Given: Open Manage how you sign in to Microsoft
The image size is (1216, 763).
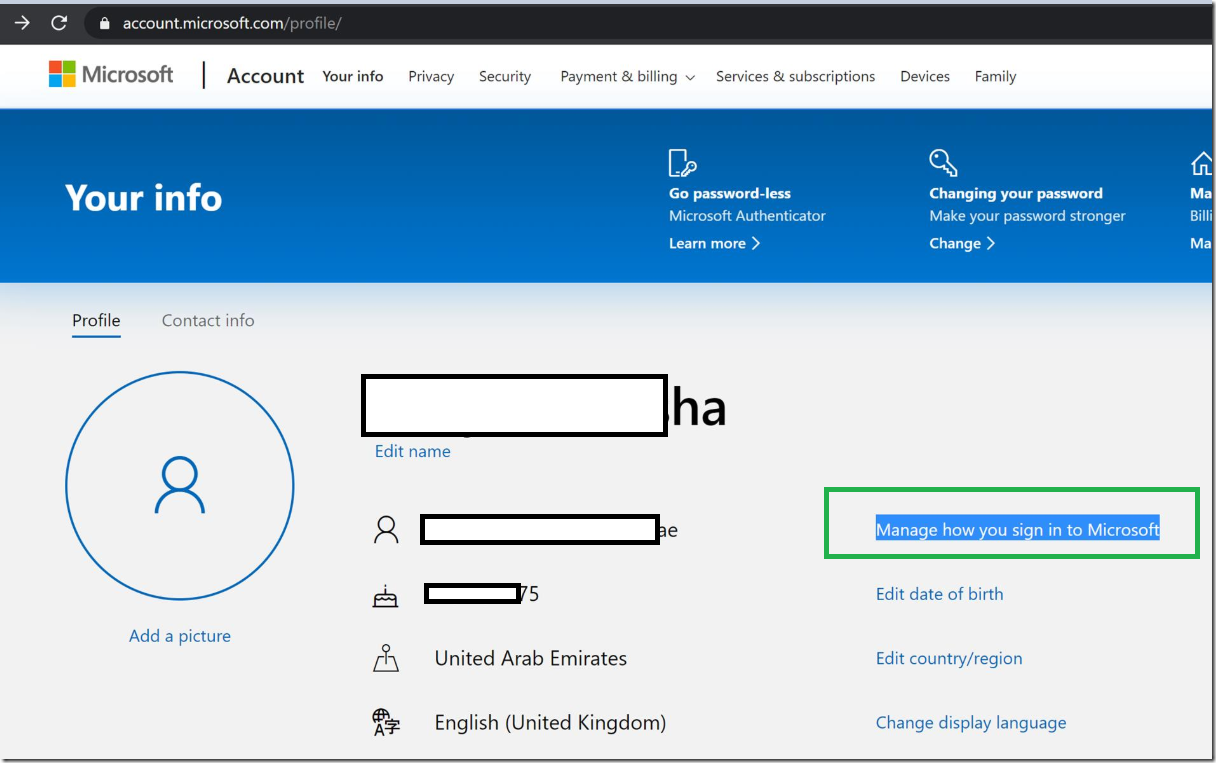Looking at the screenshot, I should (x=1017, y=530).
